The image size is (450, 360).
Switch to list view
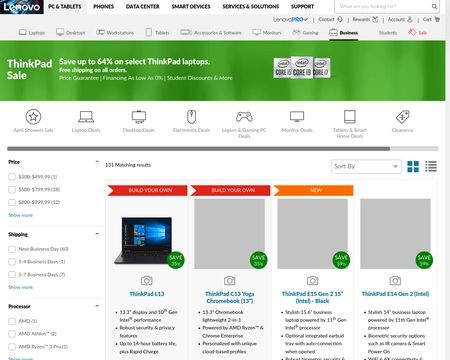click(431, 166)
